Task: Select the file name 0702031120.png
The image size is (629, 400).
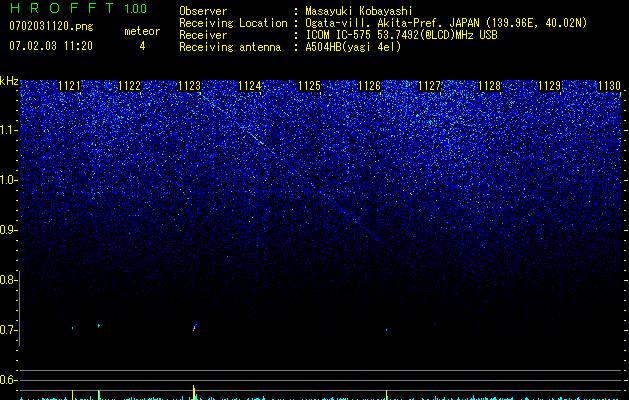Action: point(51,27)
